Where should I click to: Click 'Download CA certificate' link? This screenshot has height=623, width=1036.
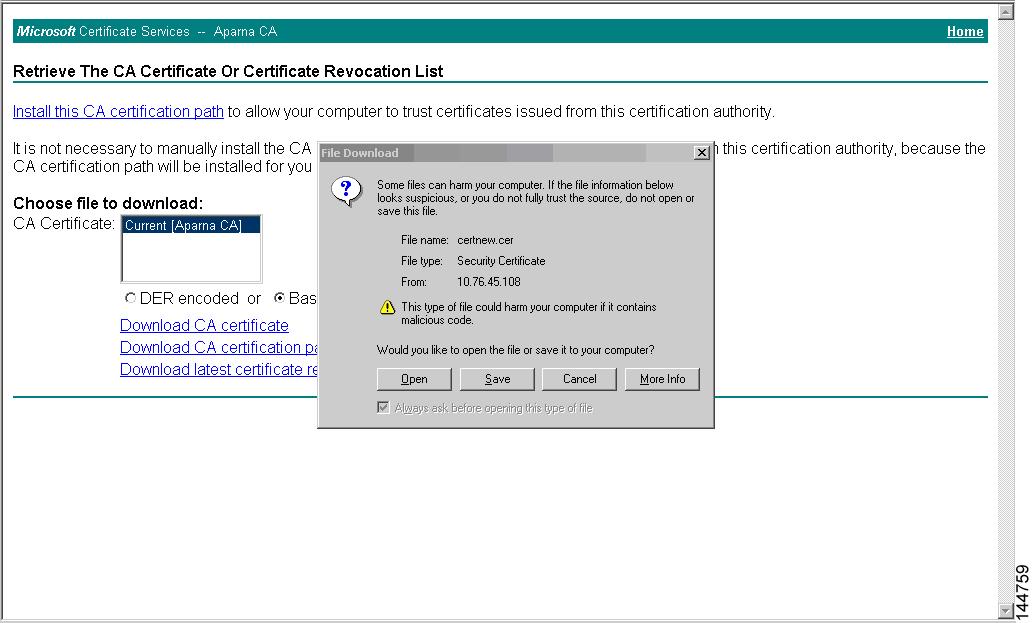pos(204,325)
